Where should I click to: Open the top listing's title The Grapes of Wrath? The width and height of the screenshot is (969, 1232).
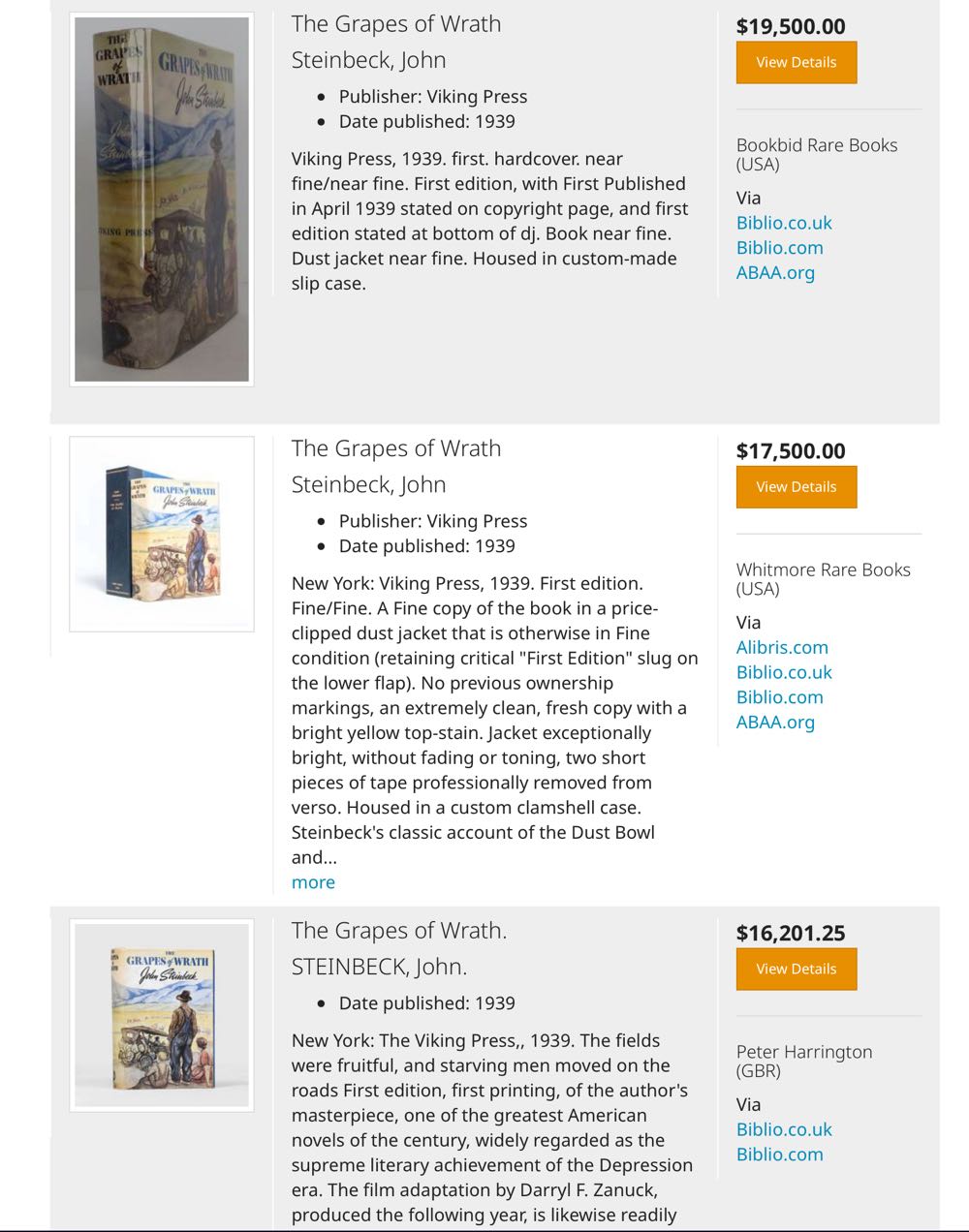point(396,23)
